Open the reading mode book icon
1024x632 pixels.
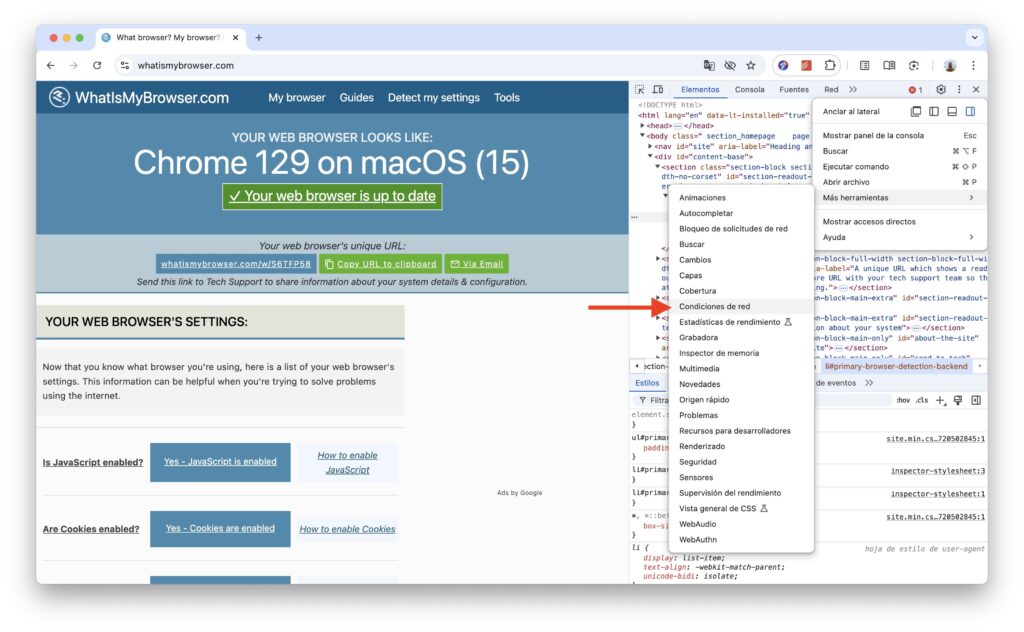pos(889,65)
